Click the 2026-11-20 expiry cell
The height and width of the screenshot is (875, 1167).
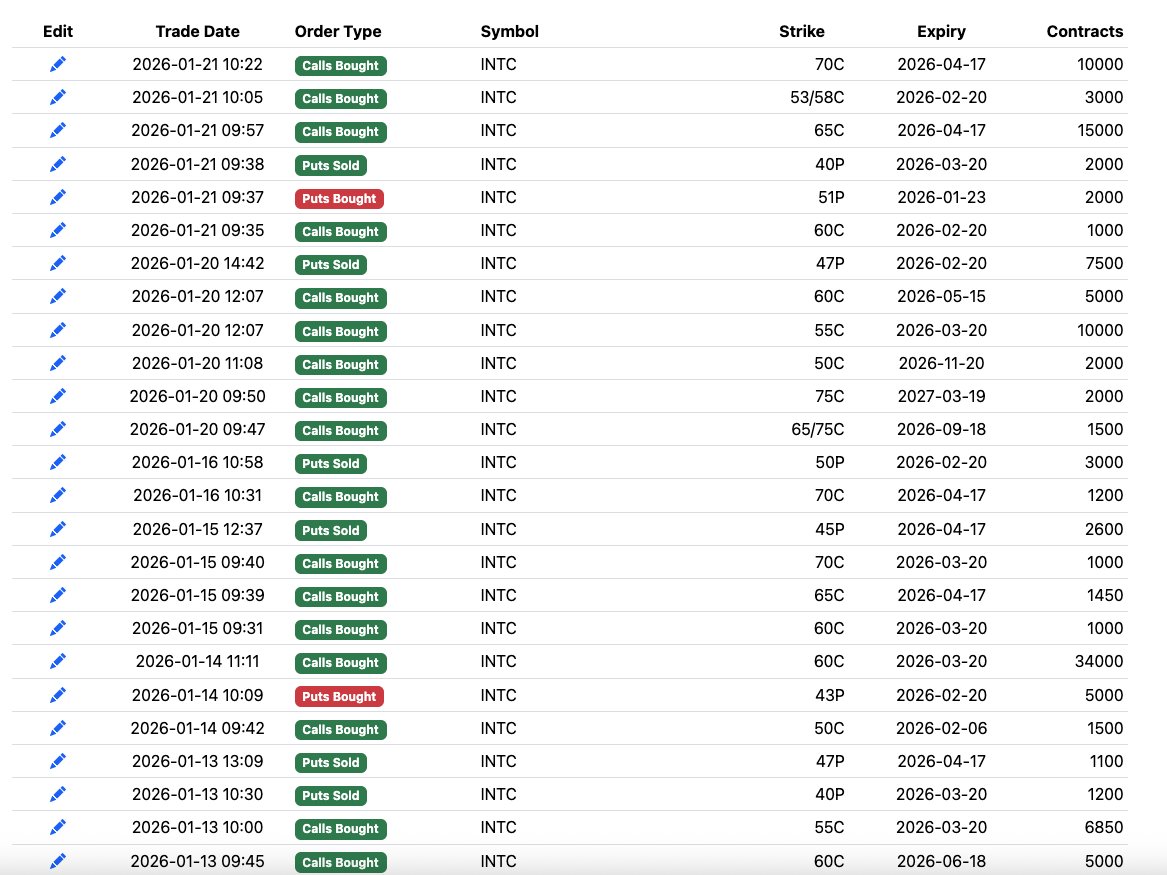pyautogui.click(x=941, y=363)
